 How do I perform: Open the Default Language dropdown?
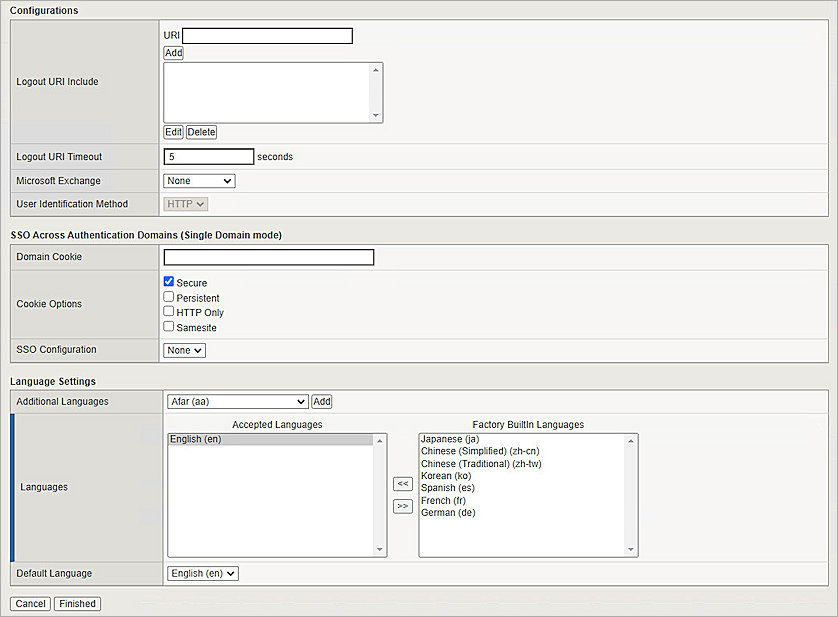click(201, 573)
